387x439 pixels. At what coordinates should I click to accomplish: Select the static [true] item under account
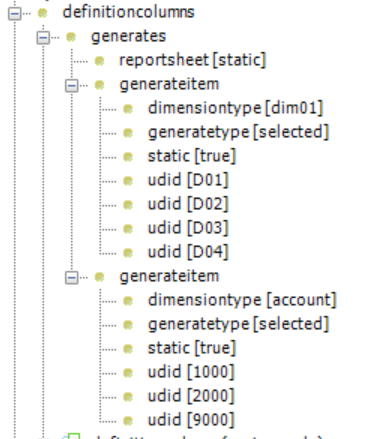(192, 348)
